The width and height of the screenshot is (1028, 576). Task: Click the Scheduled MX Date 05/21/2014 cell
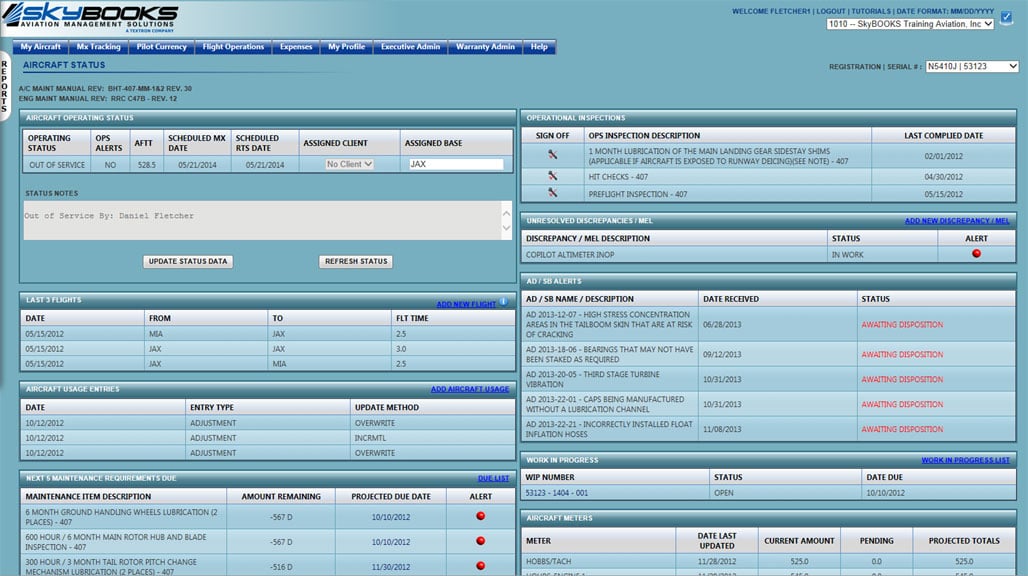pos(197,165)
